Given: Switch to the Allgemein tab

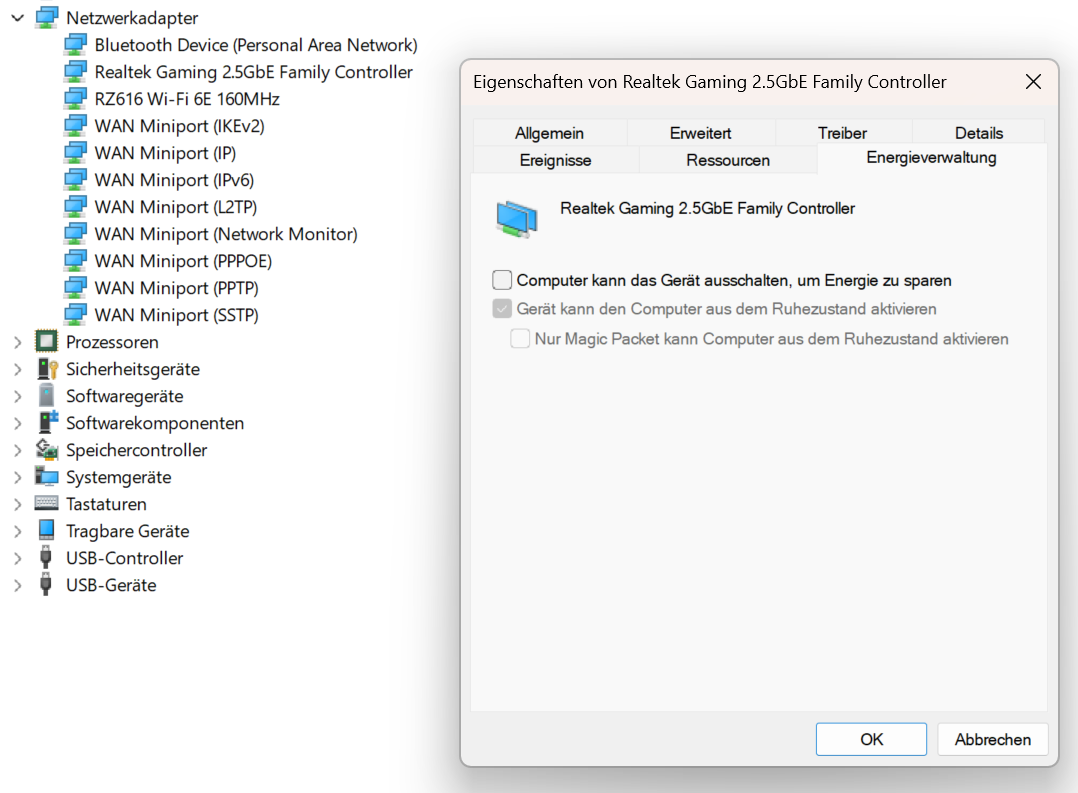Looking at the screenshot, I should coord(549,133).
